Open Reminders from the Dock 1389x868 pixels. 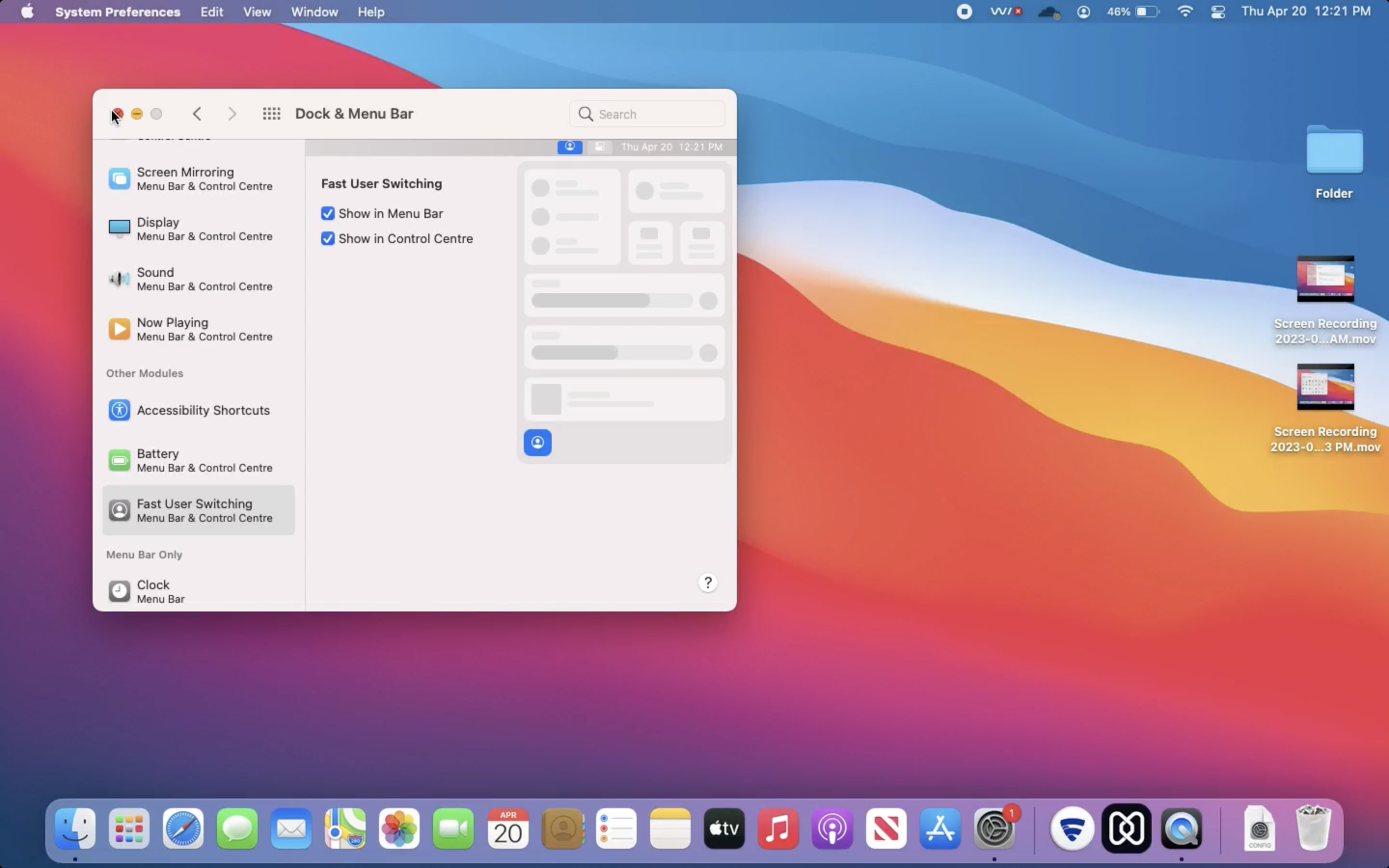[x=616, y=828]
